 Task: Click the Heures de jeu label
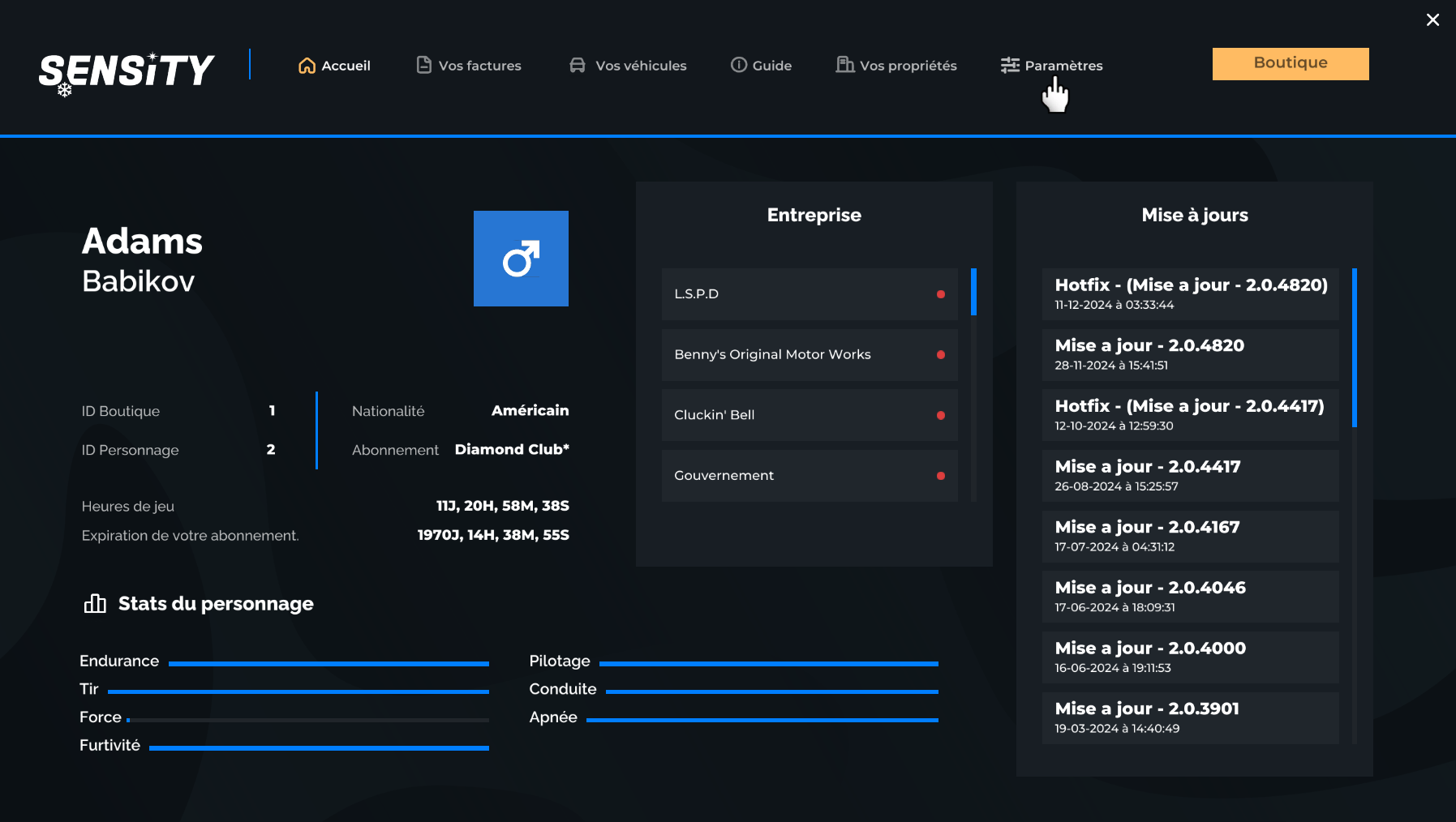pos(128,507)
